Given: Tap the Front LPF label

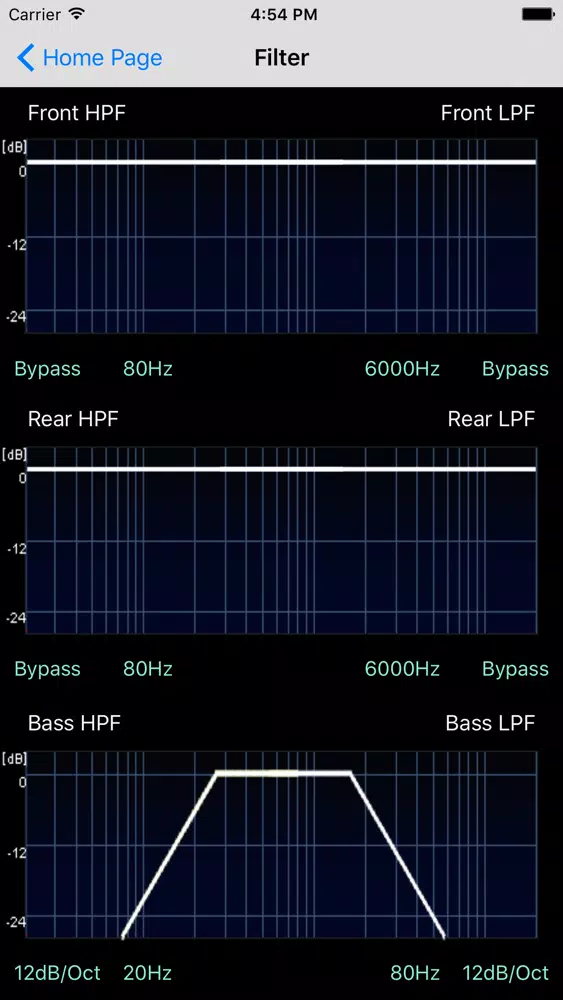Looking at the screenshot, I should pos(488,114).
